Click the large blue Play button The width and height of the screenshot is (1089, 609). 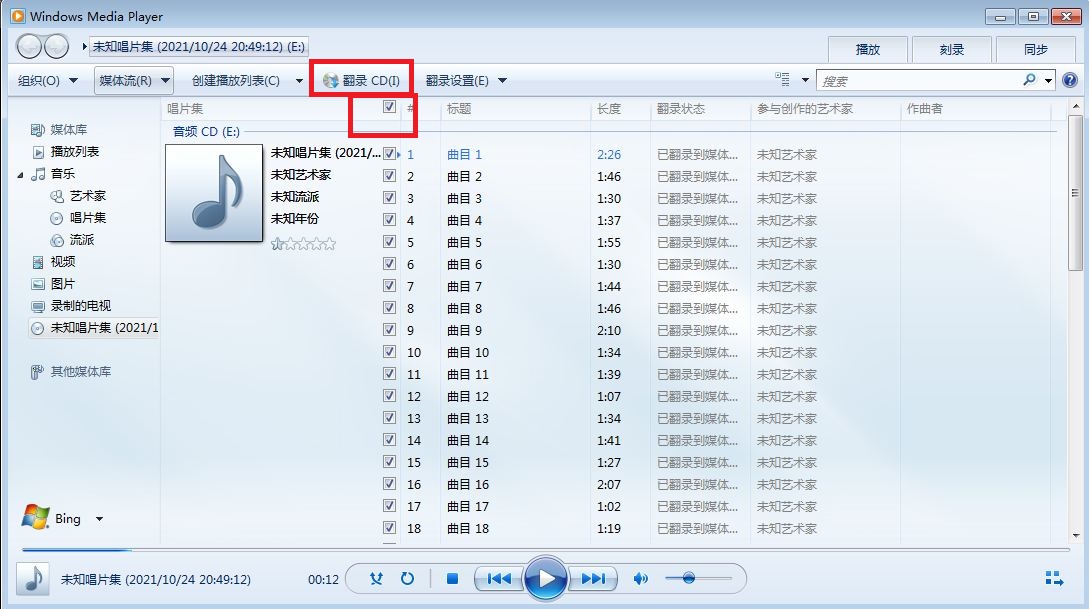(x=546, y=578)
